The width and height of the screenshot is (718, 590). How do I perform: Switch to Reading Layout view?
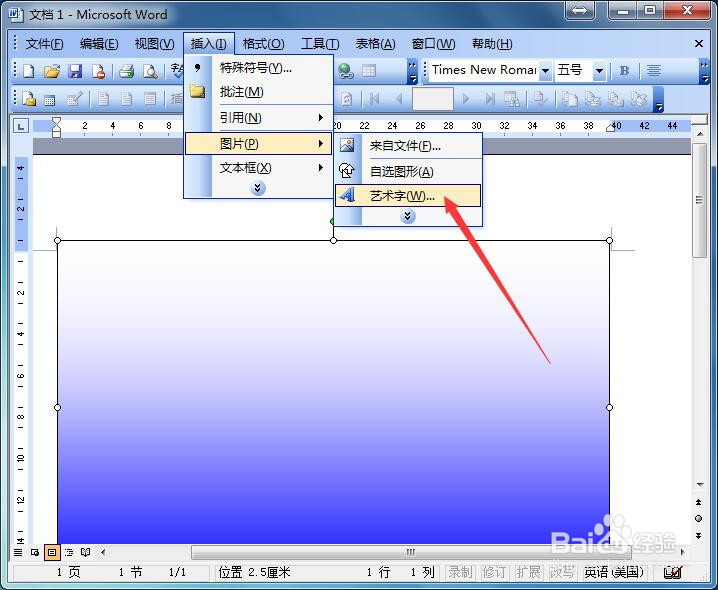pyautogui.click(x=86, y=552)
